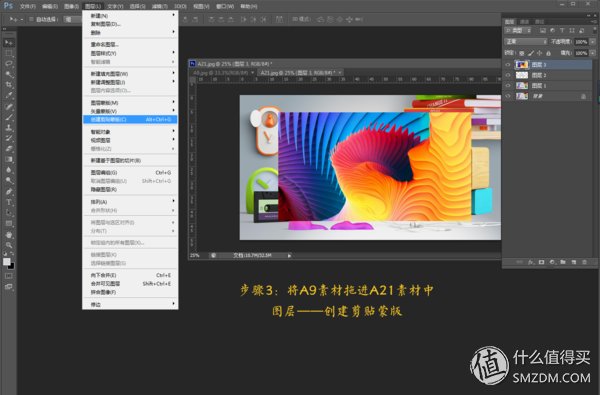Select the Move tool in the toolbox
Viewport: 600px width, 395px height.
point(9,42)
